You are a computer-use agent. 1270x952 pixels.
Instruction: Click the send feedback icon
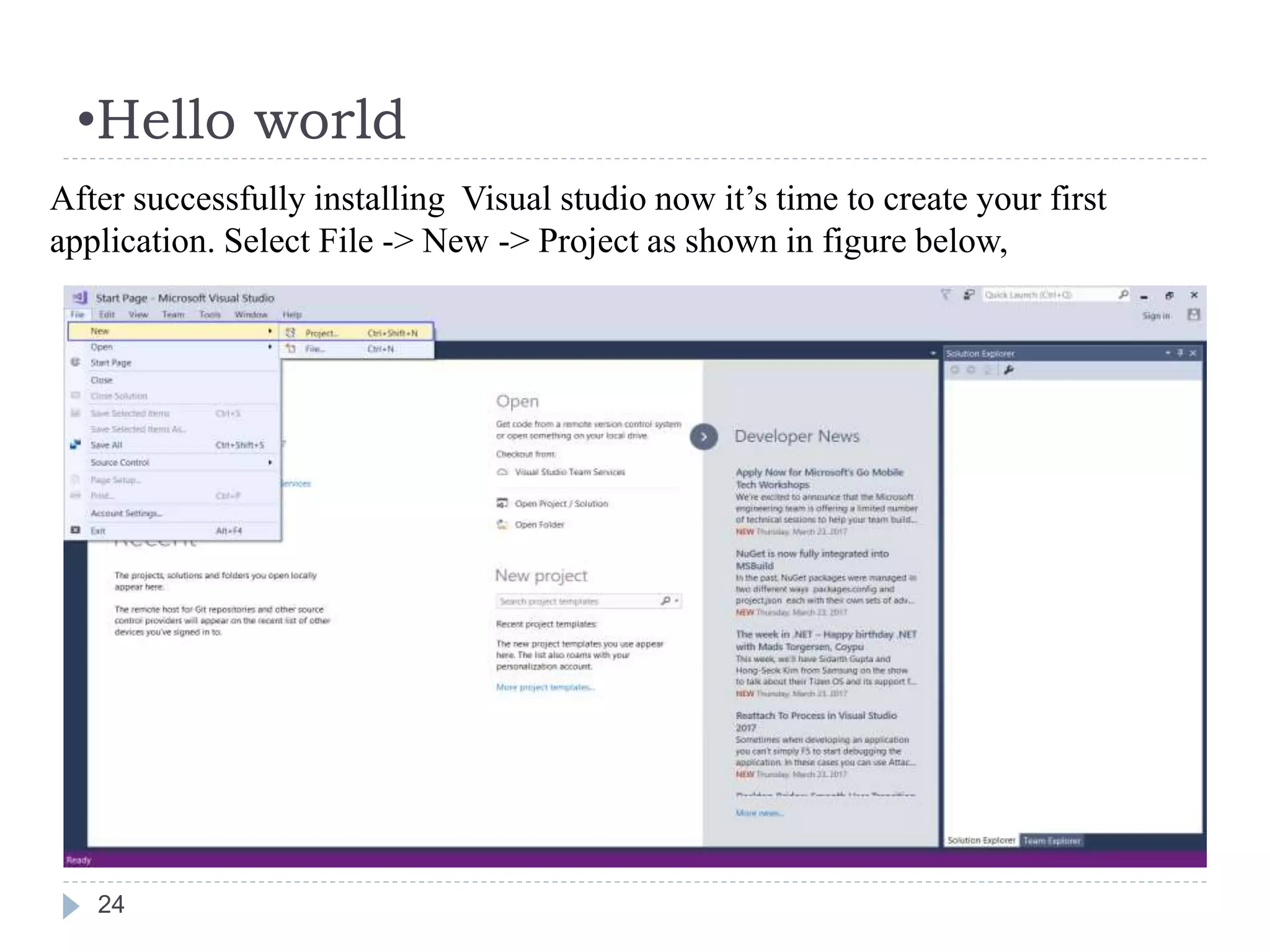(969, 295)
